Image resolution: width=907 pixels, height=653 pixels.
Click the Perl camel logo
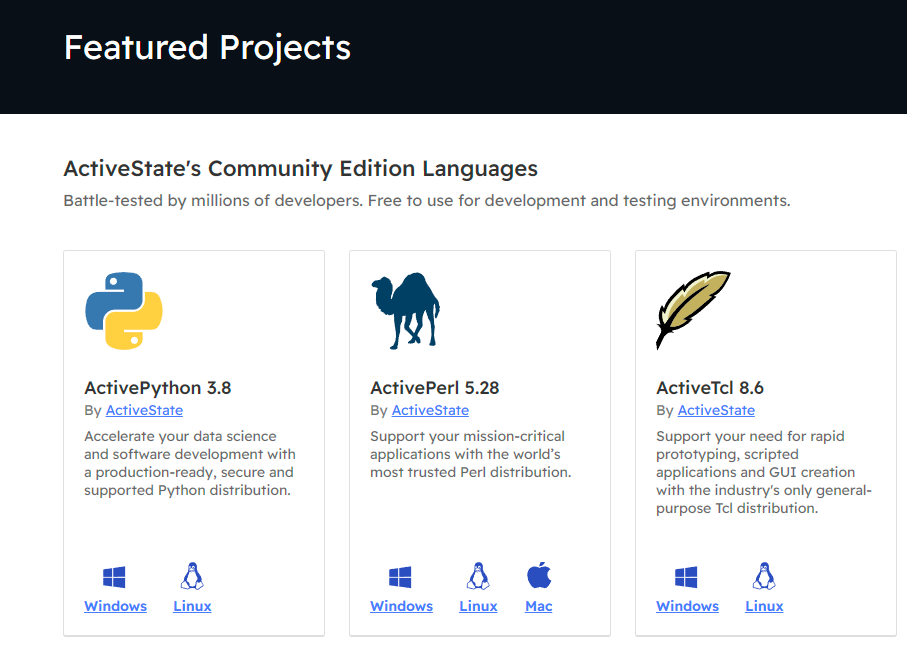[405, 311]
